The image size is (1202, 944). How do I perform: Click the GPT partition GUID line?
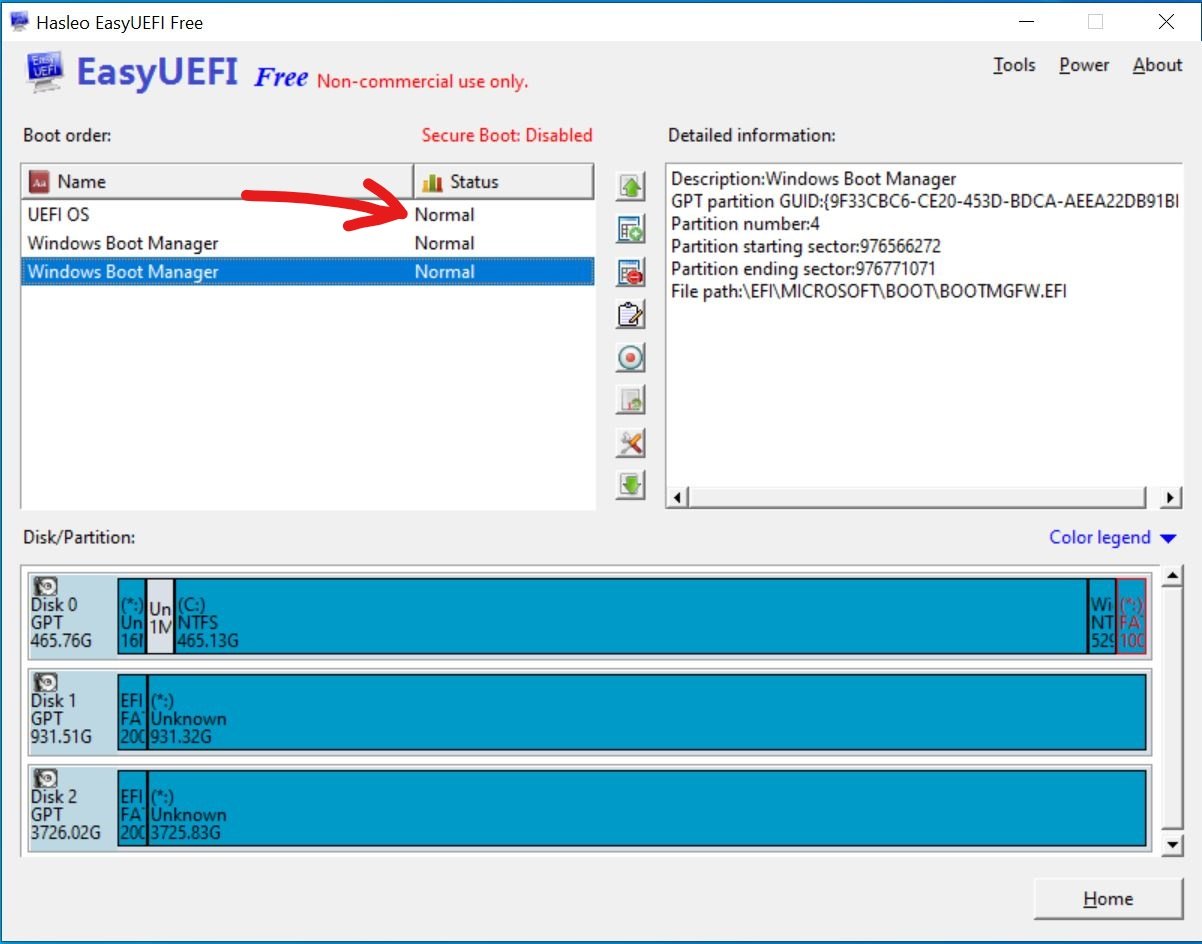point(925,201)
